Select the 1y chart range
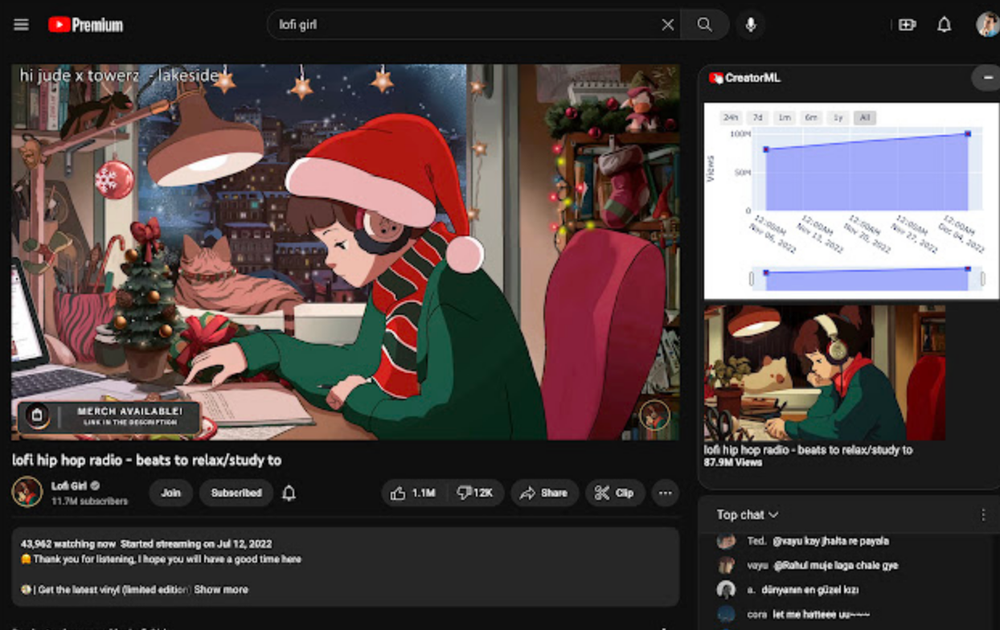The image size is (1000, 630). 838,117
